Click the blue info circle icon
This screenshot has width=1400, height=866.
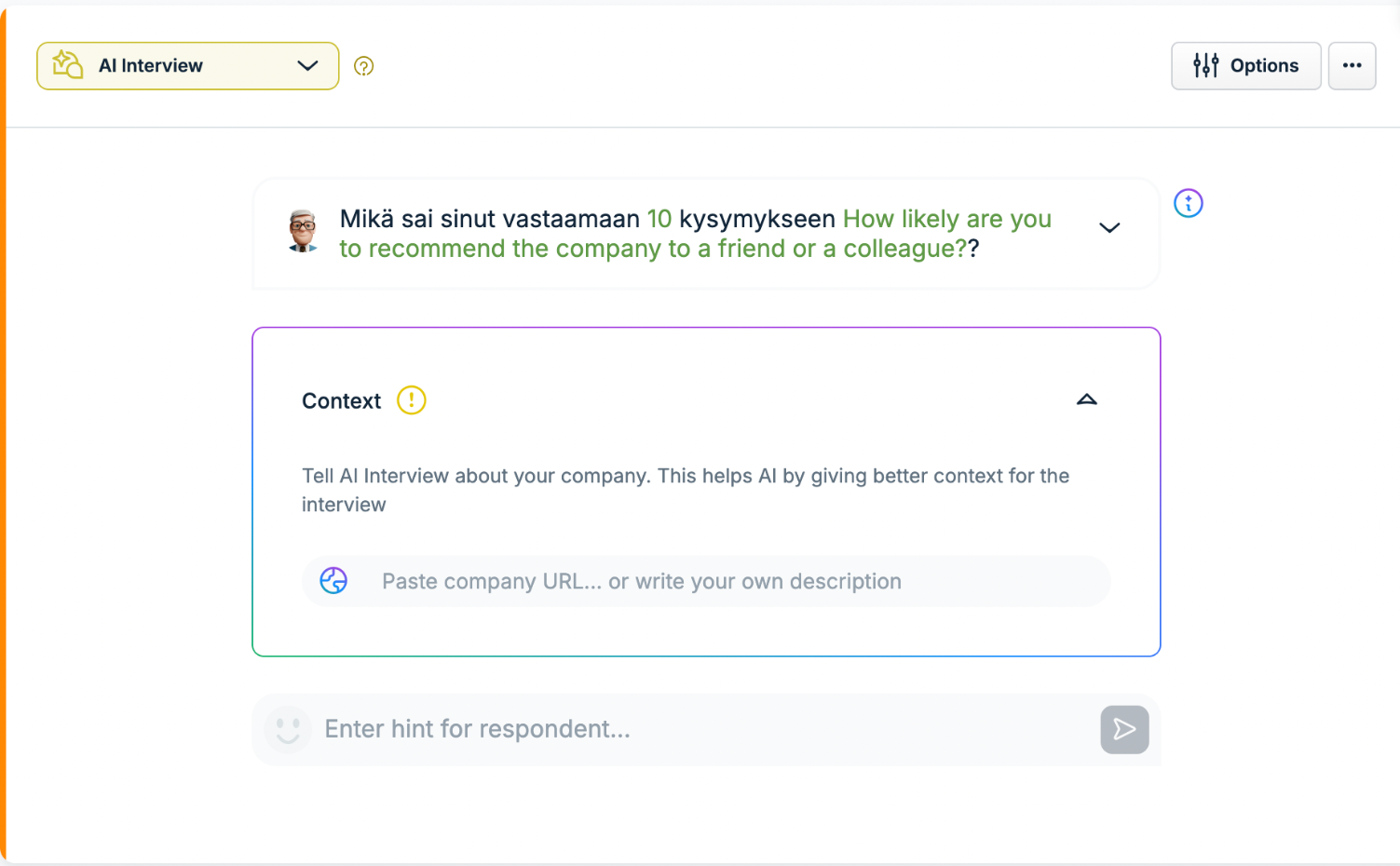point(1188,203)
